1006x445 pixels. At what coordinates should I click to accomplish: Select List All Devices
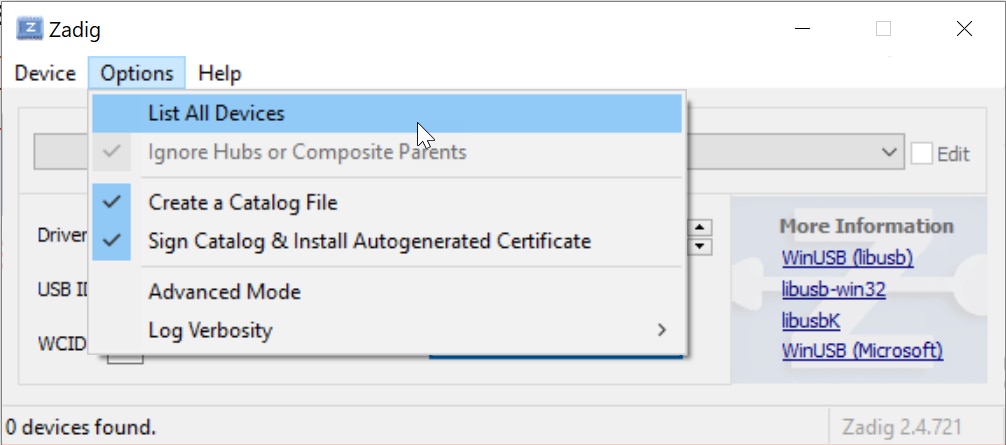pos(216,114)
